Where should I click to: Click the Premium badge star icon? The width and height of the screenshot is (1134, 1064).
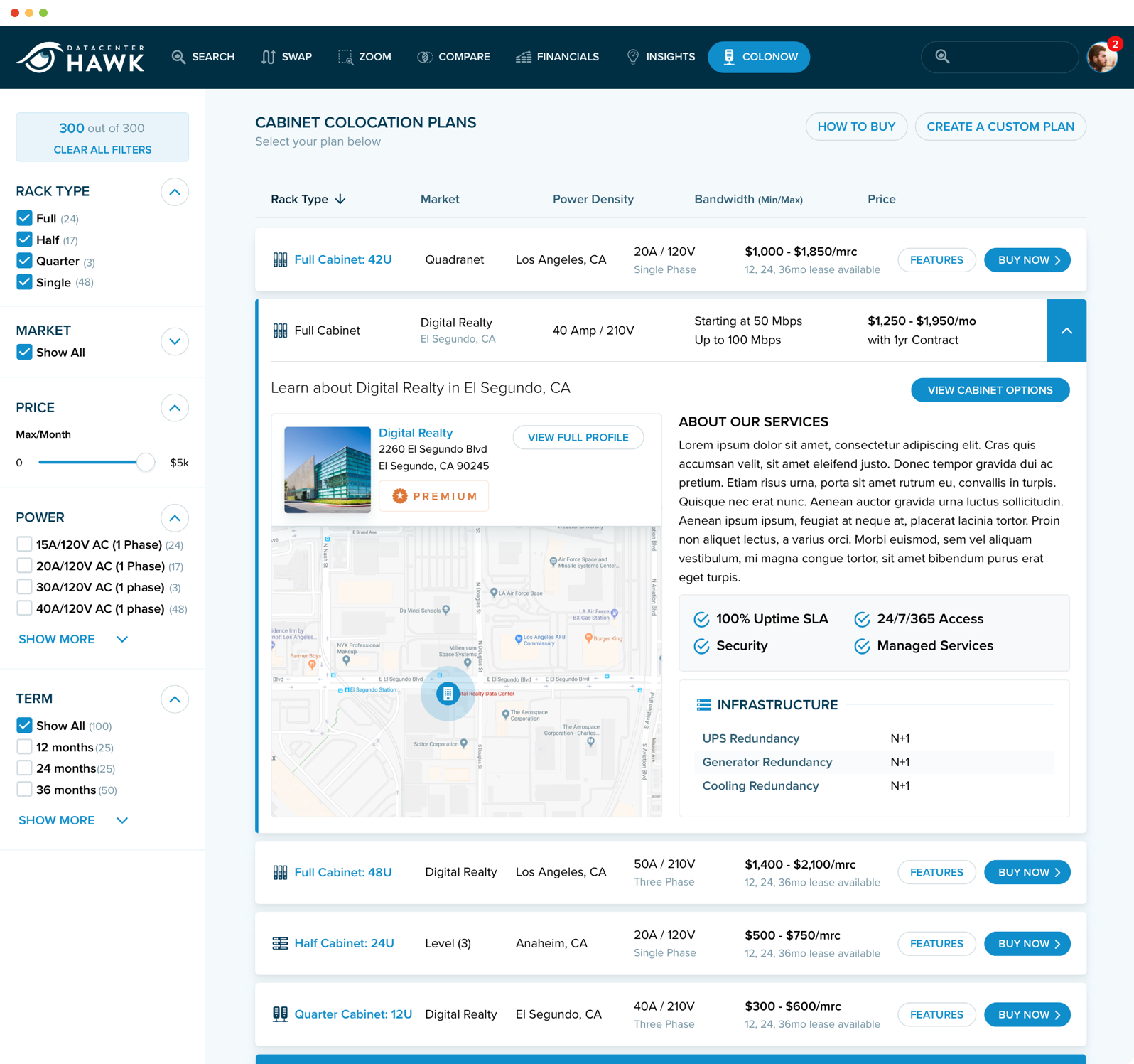[400, 496]
